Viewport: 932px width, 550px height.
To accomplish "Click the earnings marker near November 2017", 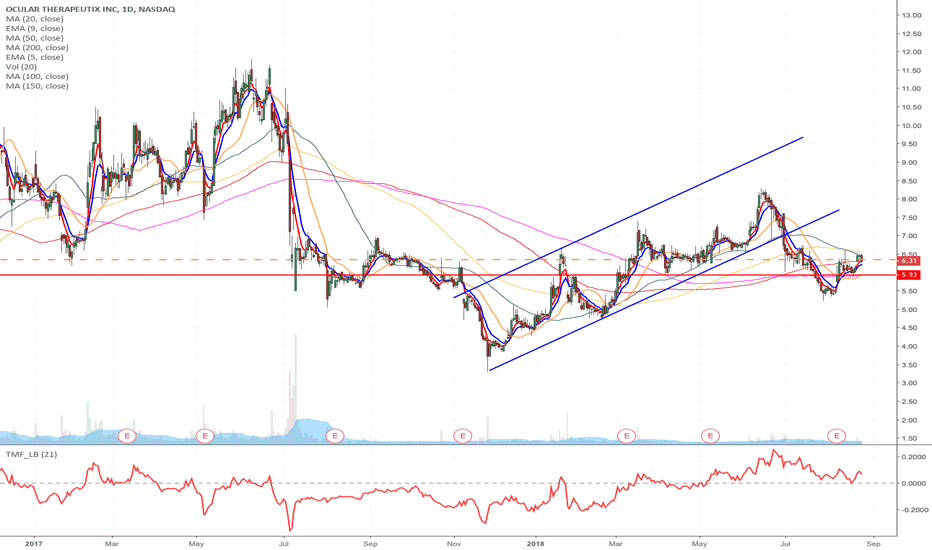I will point(462,436).
